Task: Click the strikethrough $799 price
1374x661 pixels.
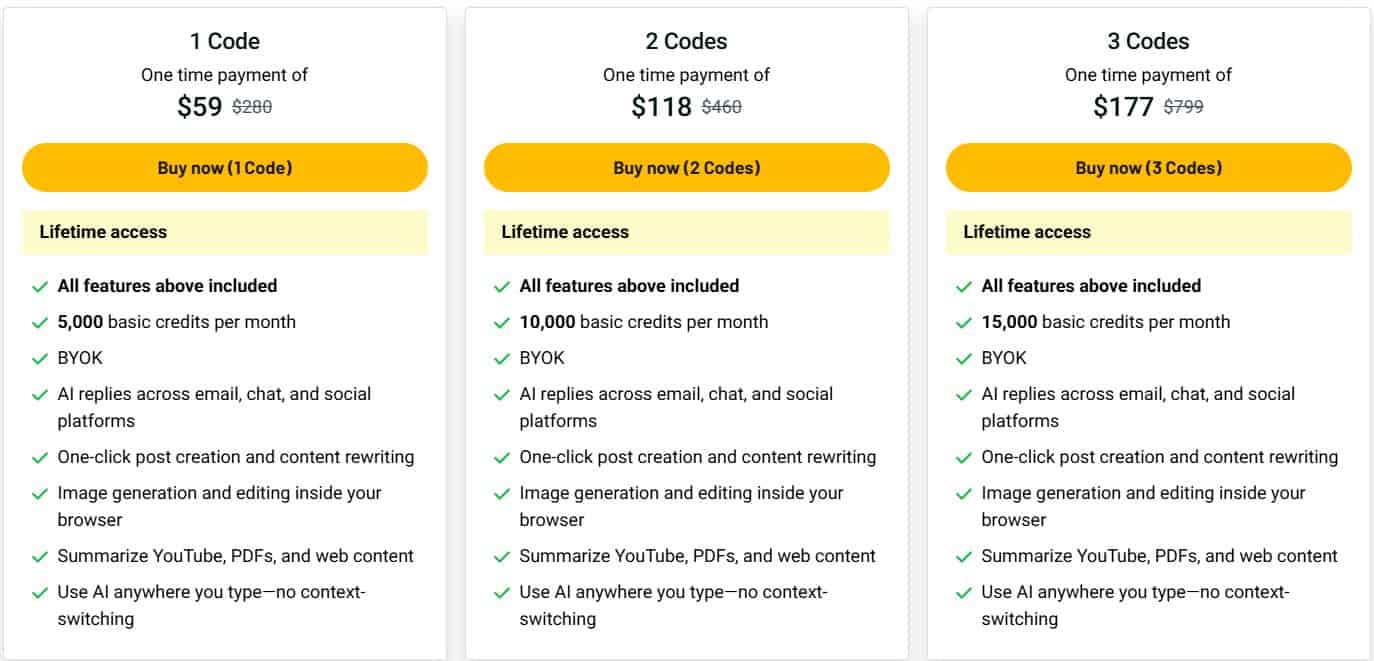Action: point(1183,105)
